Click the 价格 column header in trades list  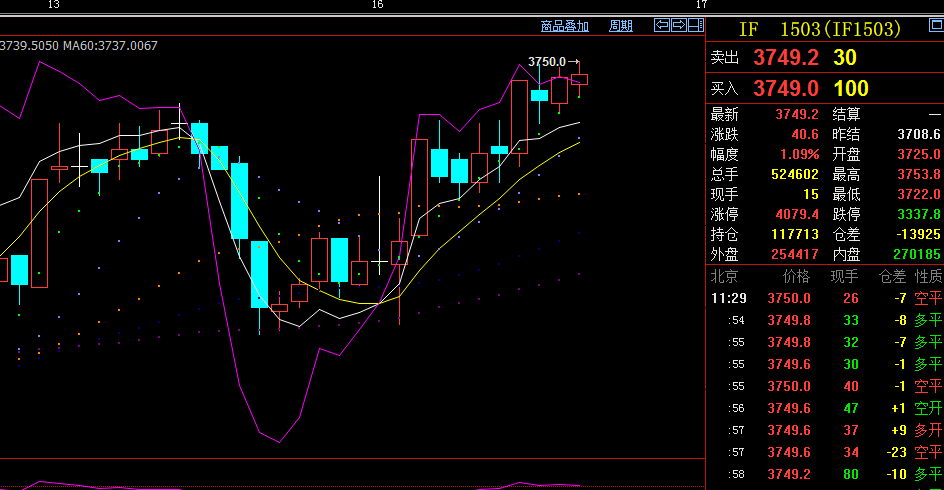[x=796, y=275]
